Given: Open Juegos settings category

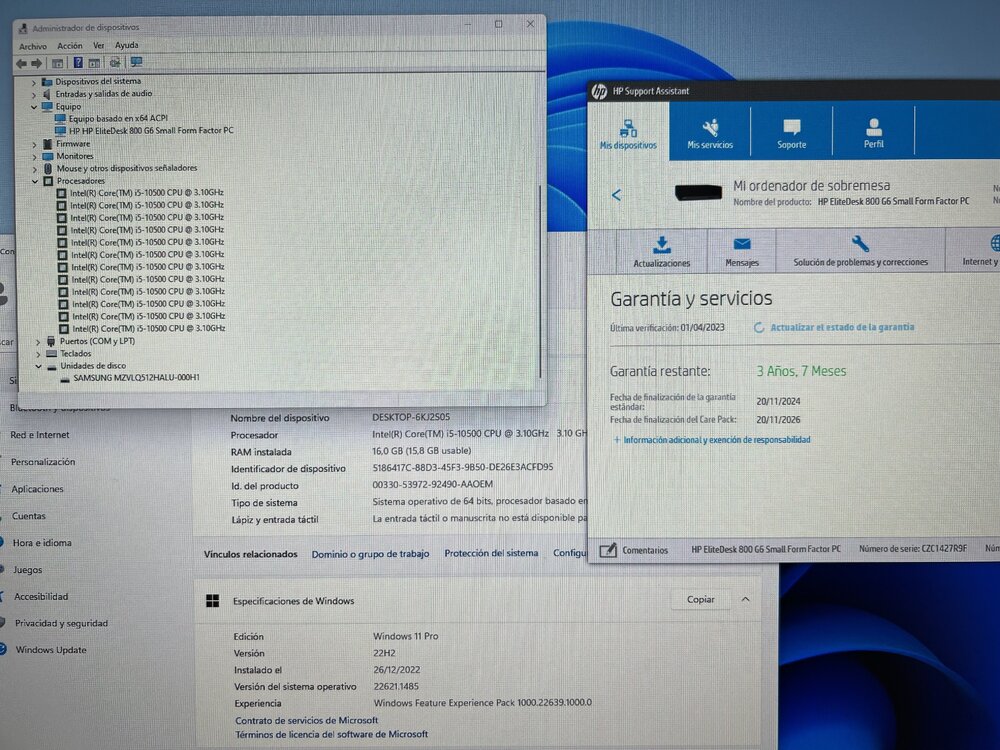Looking at the screenshot, I should [x=27, y=570].
